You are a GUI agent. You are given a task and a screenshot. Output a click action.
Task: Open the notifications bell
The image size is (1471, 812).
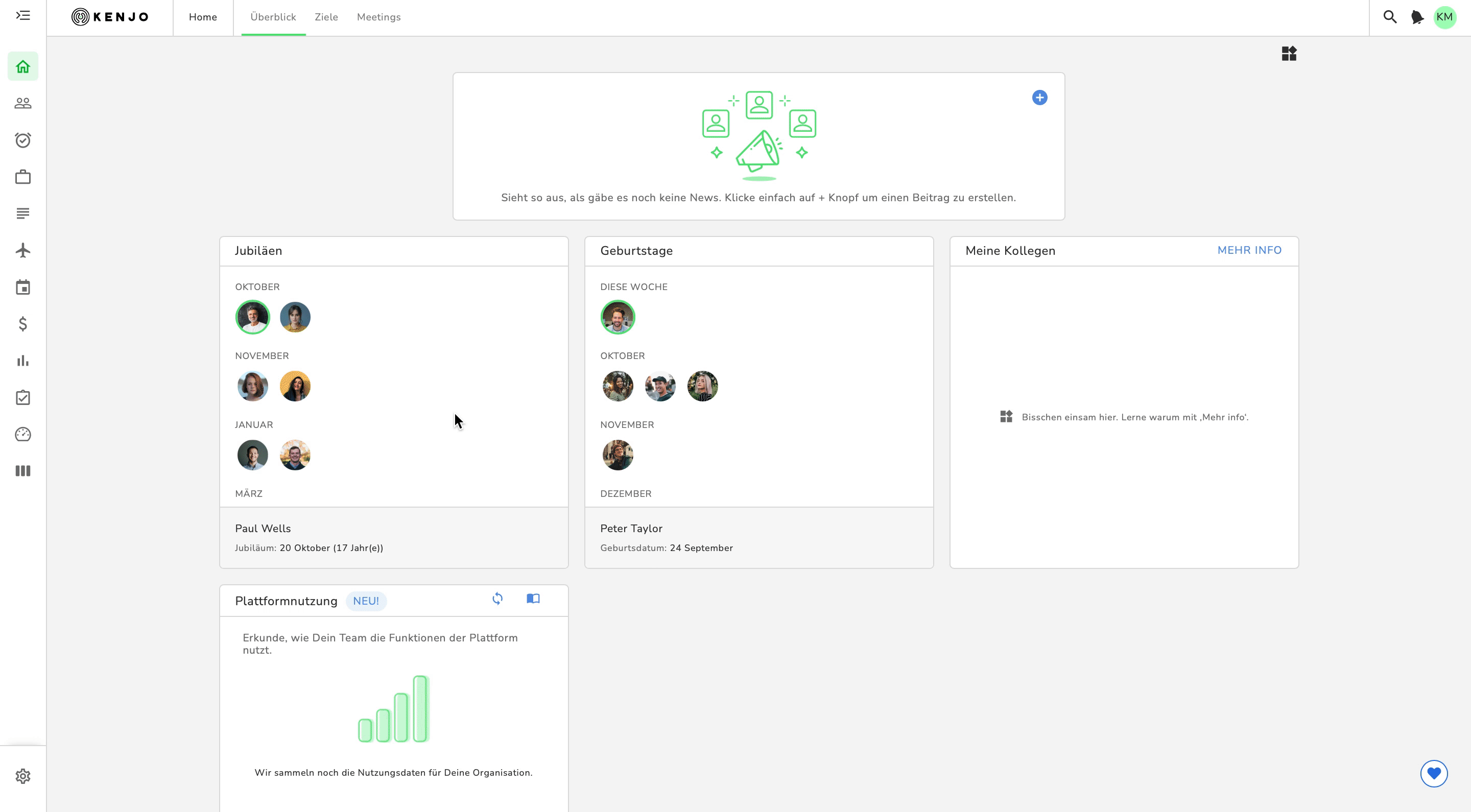[x=1417, y=17]
